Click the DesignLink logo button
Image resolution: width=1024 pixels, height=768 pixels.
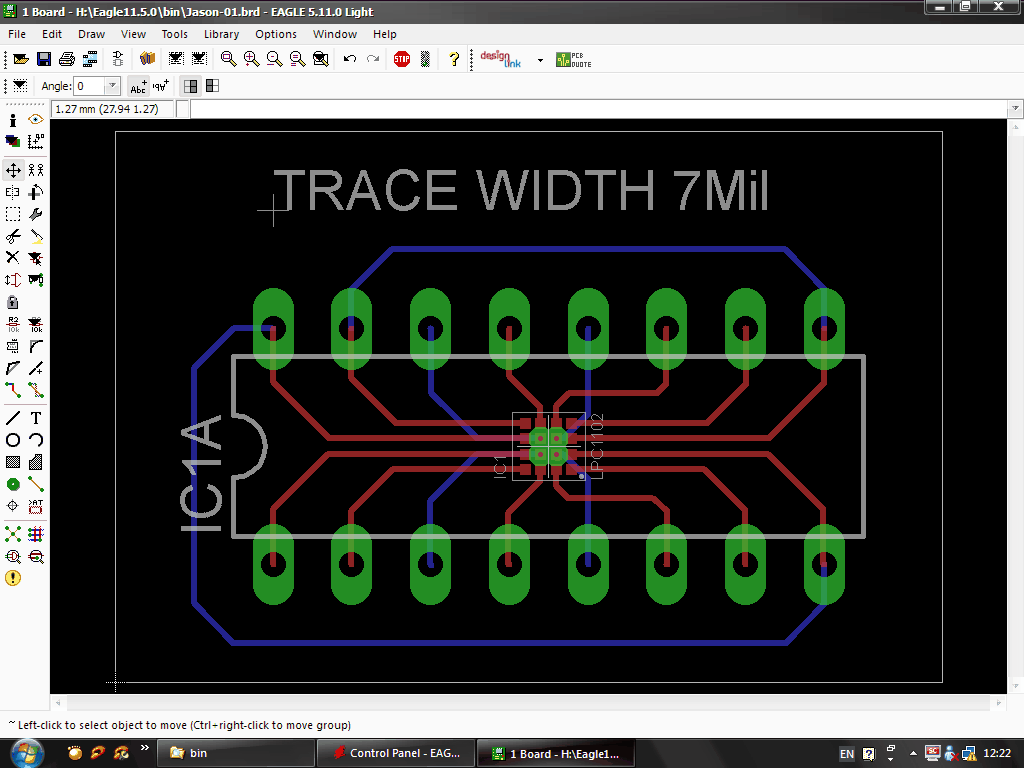(x=501, y=59)
